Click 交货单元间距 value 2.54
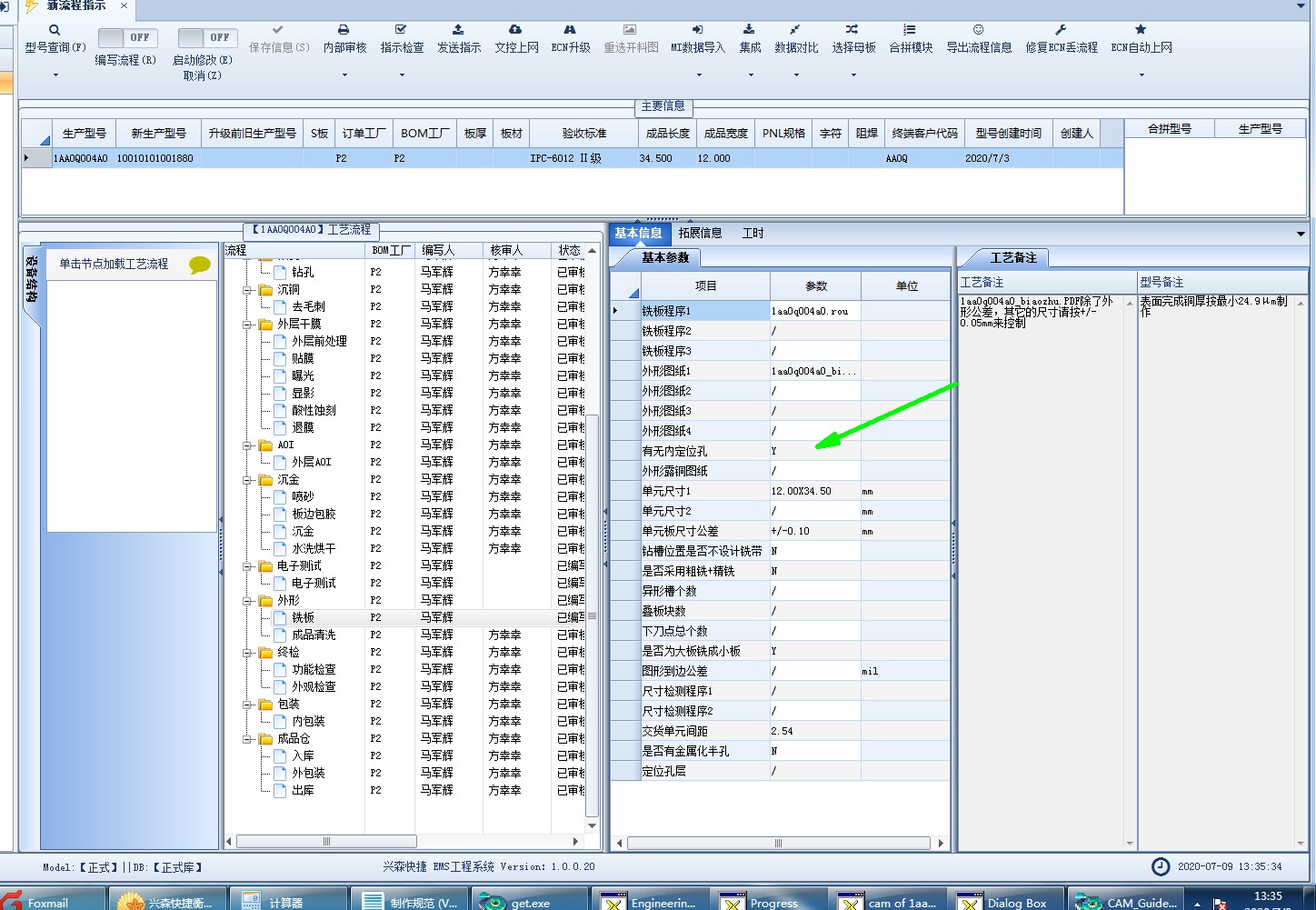 (815, 731)
